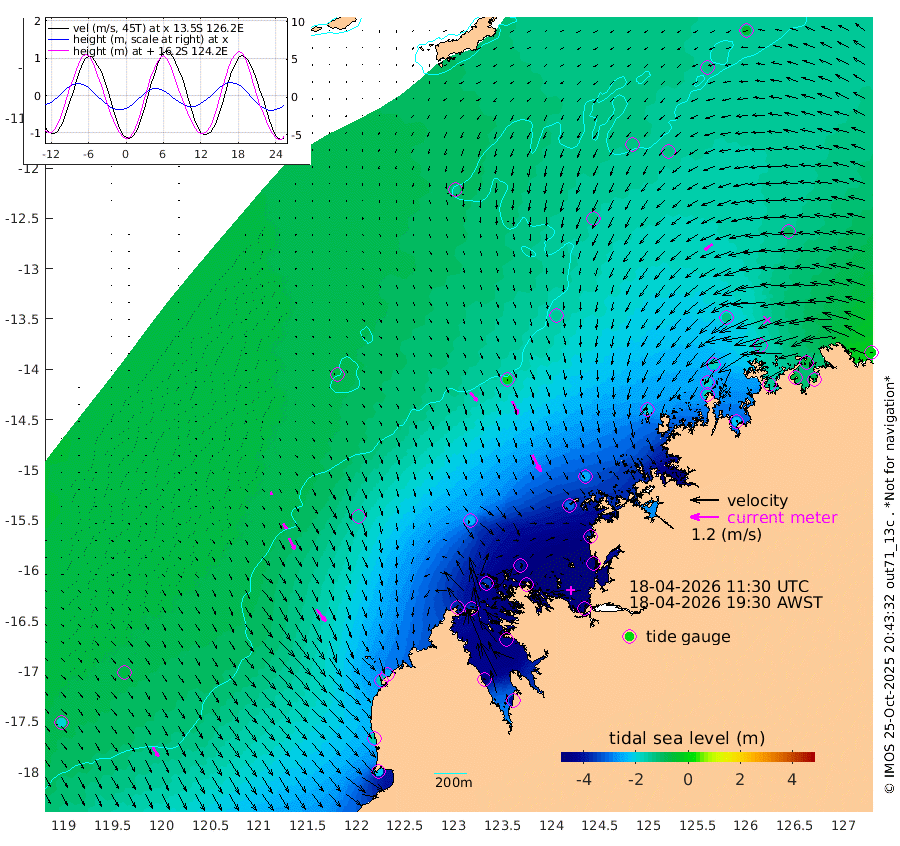This screenshot has height=846, width=900.
Task: Select tide gauge marker near 14.1S 123.5E
Action: pos(507,379)
